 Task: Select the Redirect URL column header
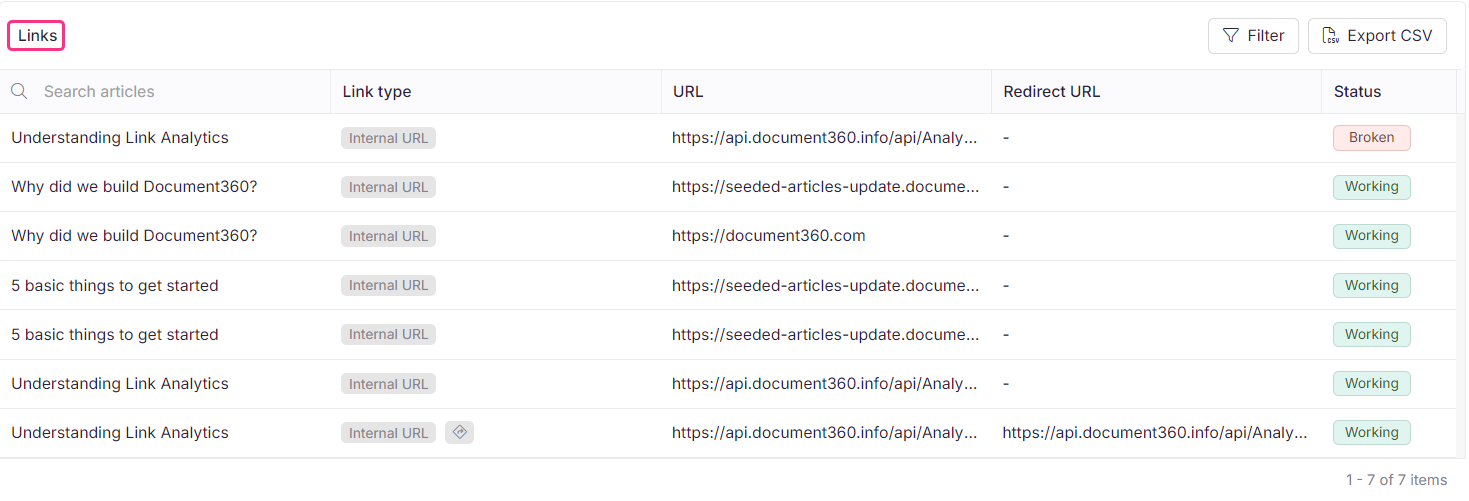(x=1051, y=91)
